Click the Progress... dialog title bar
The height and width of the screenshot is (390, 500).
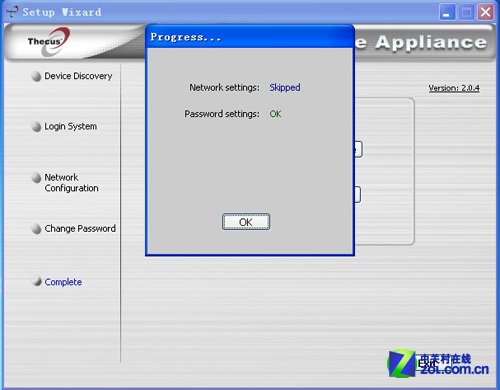pos(250,37)
